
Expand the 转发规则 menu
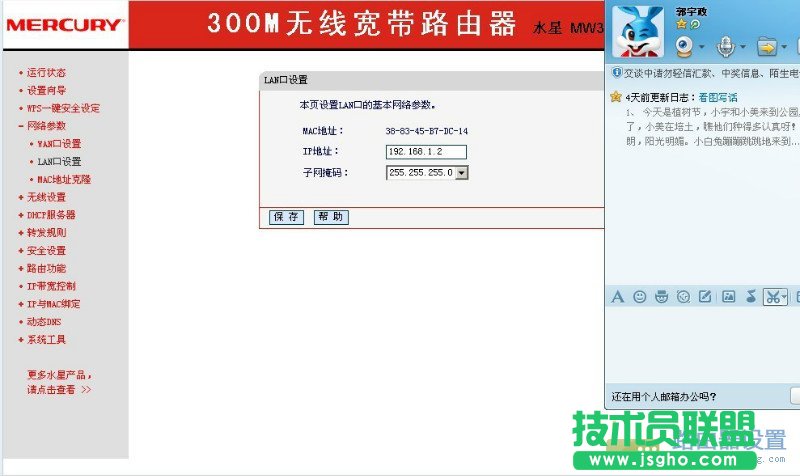(x=46, y=233)
